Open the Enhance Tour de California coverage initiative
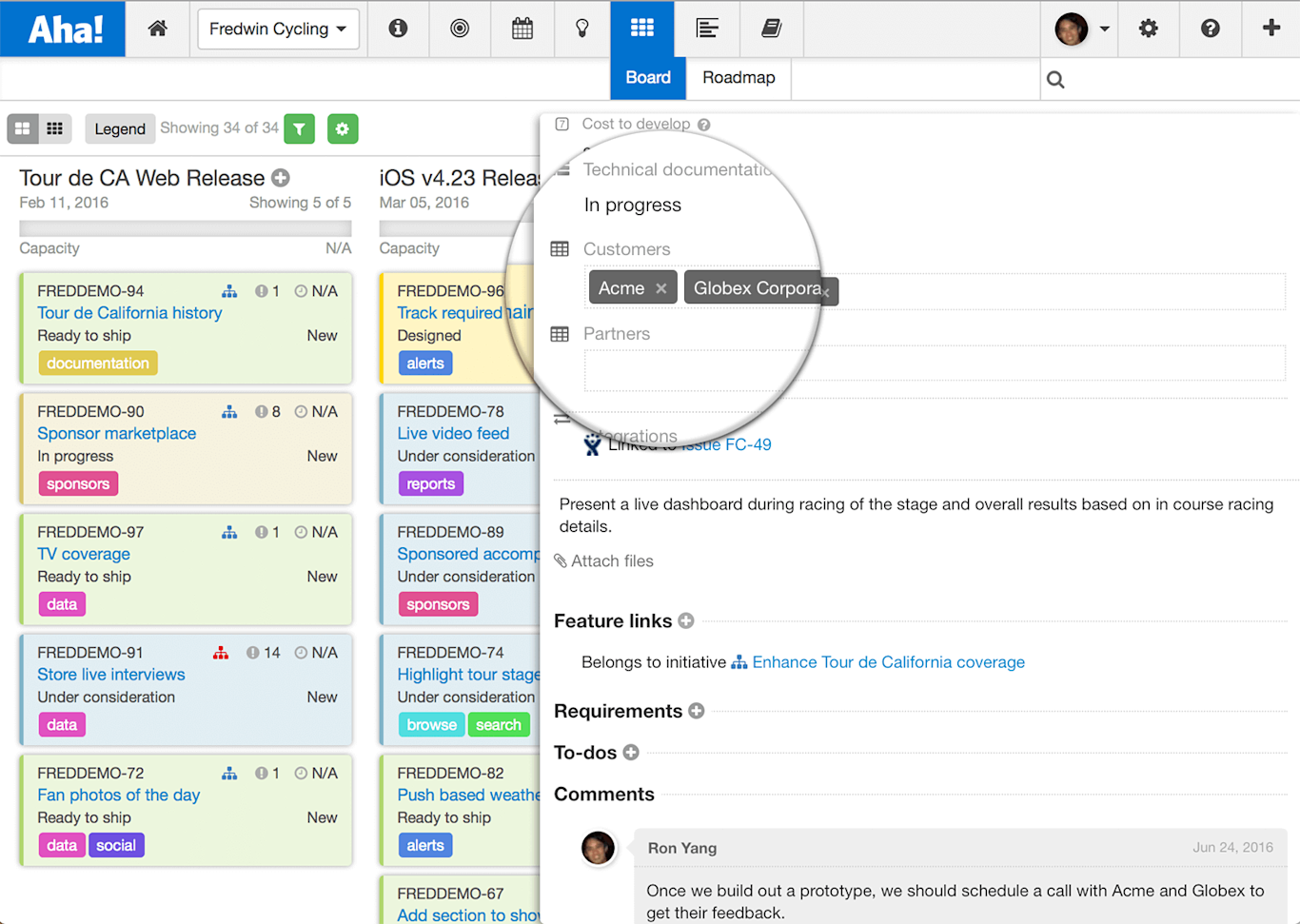Image resolution: width=1300 pixels, height=924 pixels. click(x=887, y=661)
